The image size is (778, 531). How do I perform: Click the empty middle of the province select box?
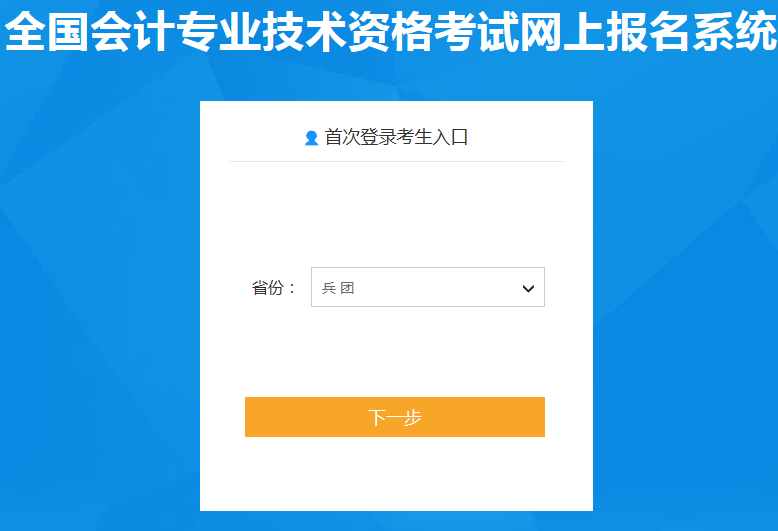click(437, 287)
